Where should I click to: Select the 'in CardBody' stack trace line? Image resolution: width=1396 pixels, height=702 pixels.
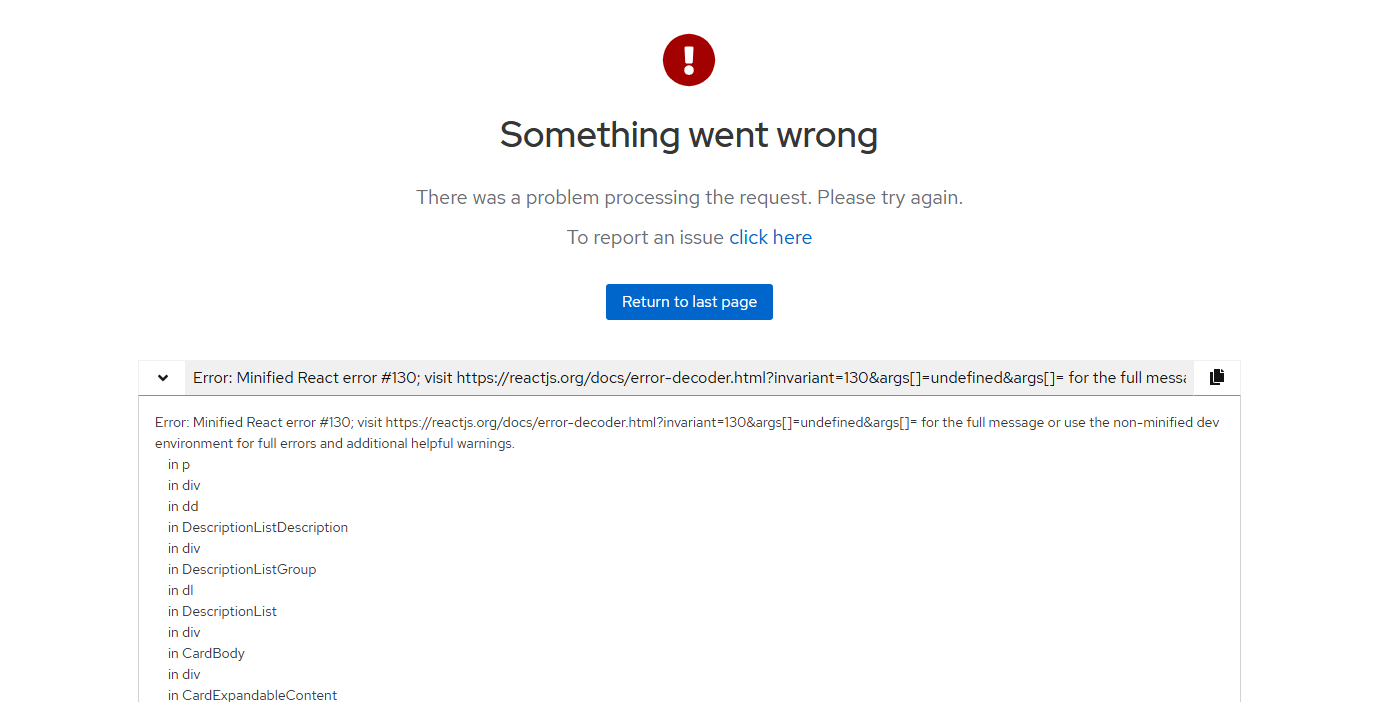[x=206, y=653]
